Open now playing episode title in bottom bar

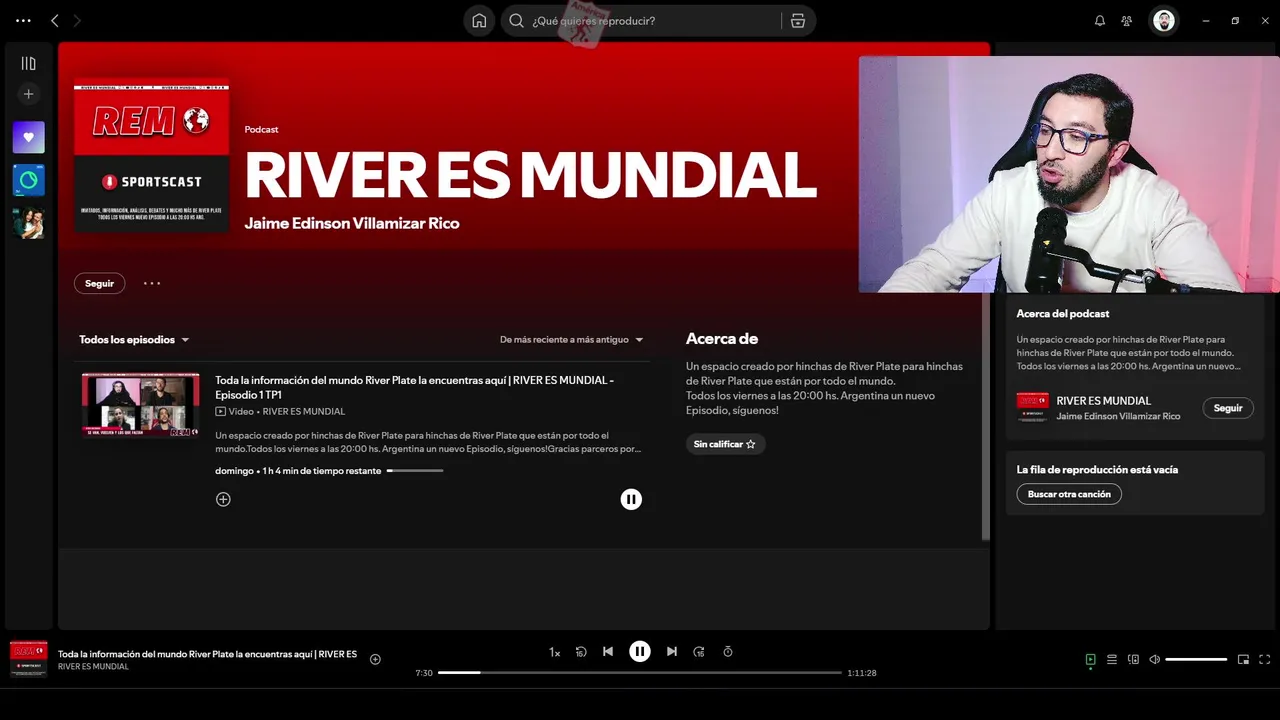click(207, 654)
